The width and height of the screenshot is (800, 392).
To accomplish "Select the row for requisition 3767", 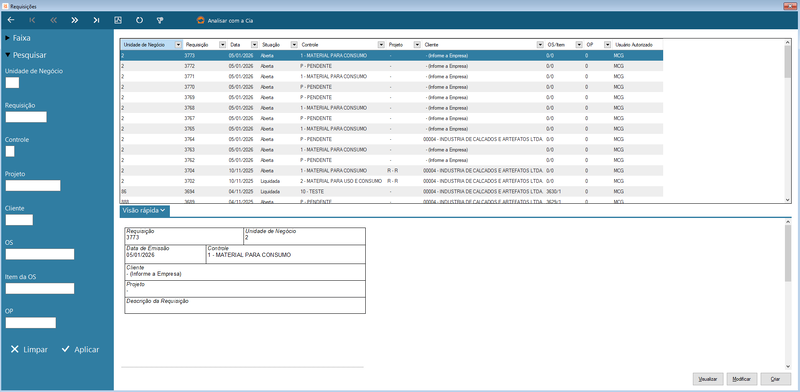I will (392, 118).
